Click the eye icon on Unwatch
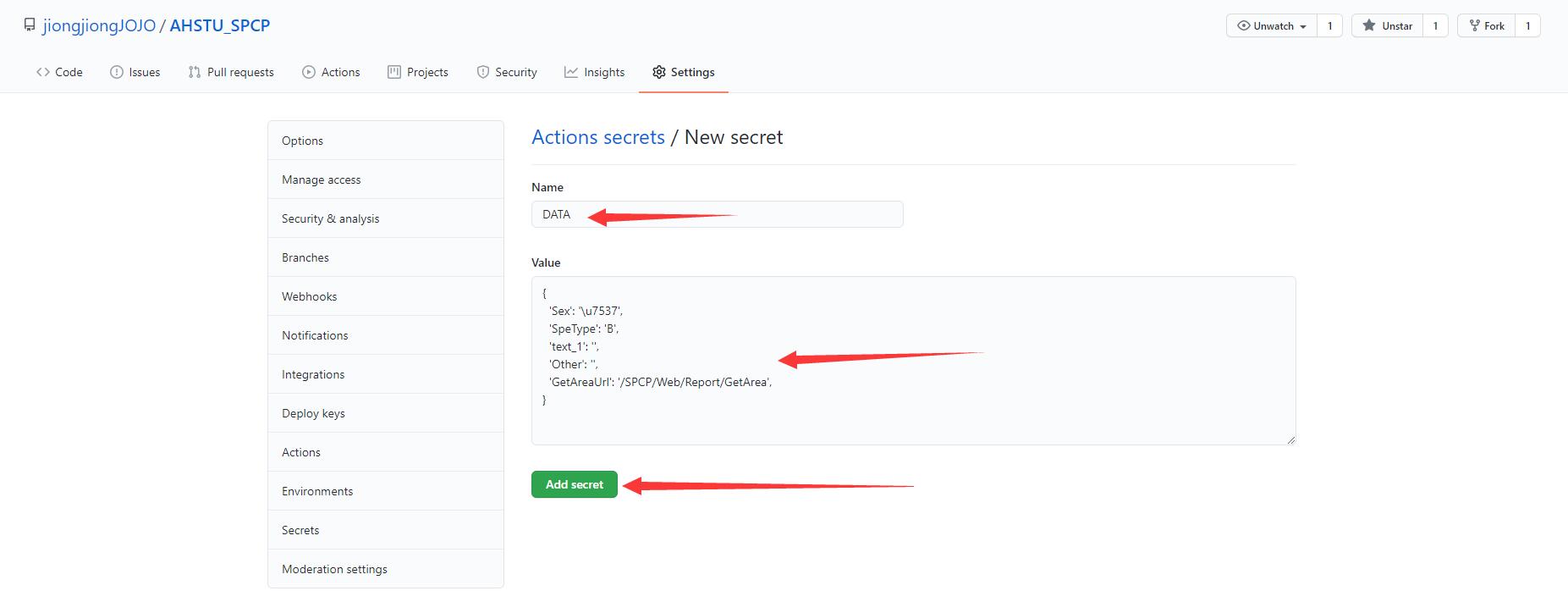The image size is (1568, 602). (x=1243, y=25)
